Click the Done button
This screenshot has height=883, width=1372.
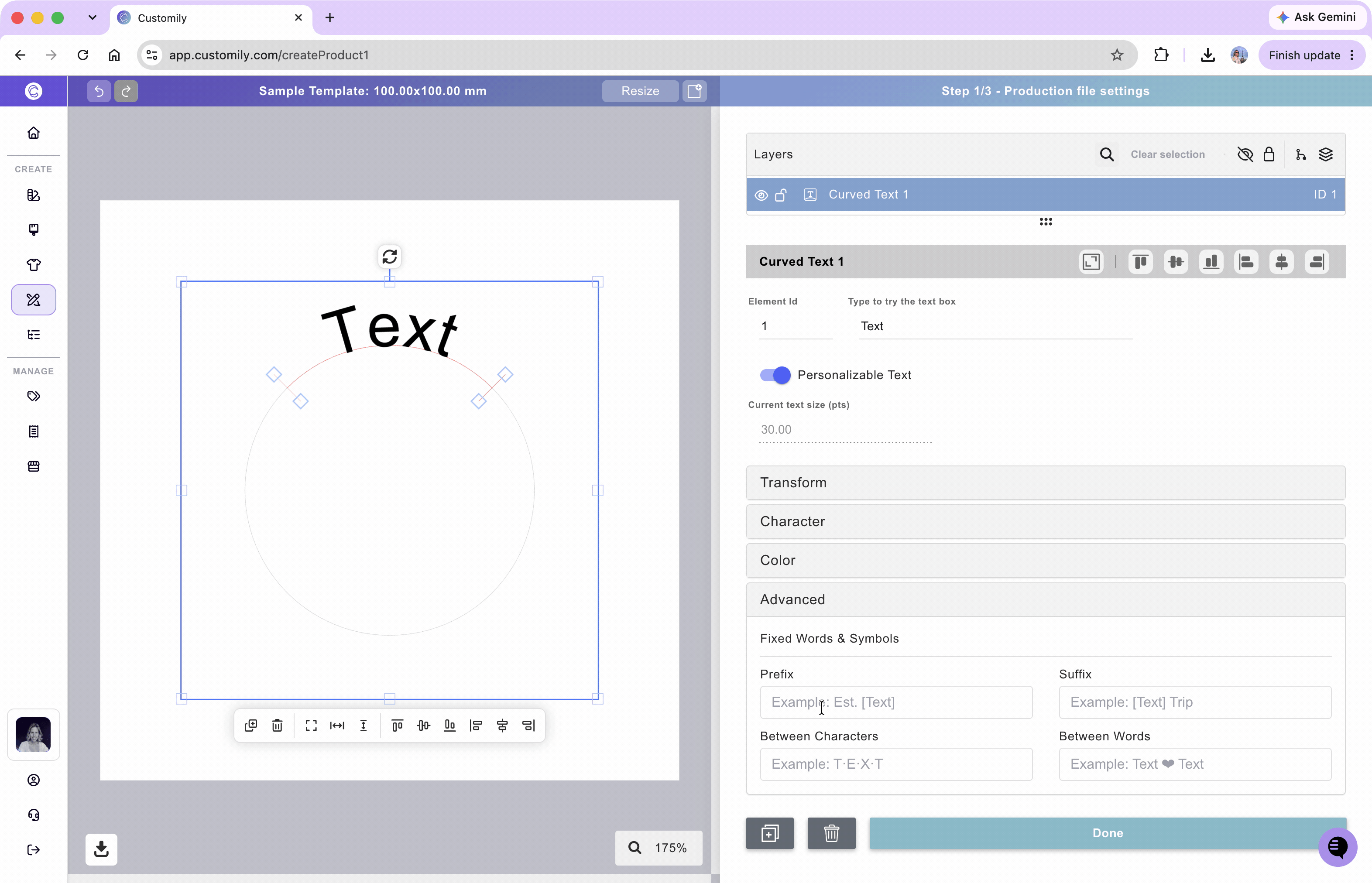(x=1108, y=833)
